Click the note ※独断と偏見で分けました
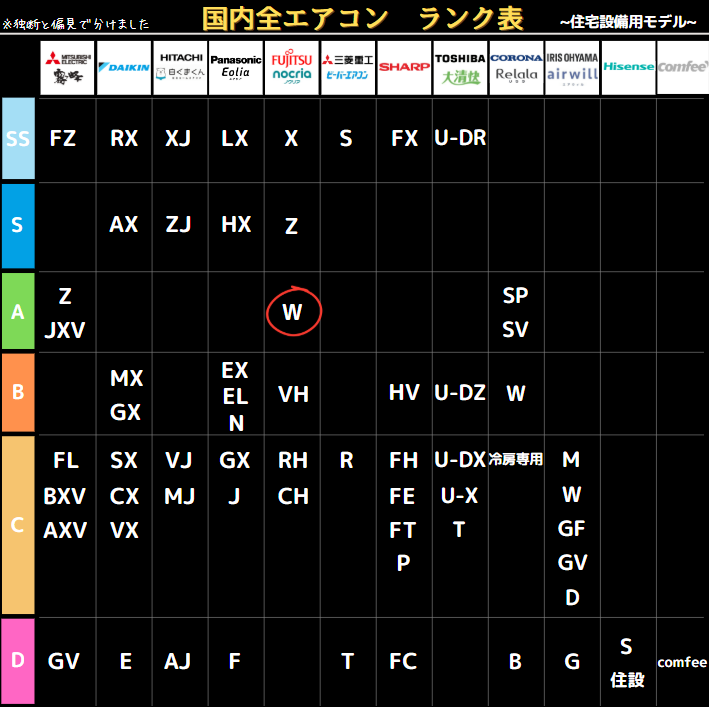 click(x=76, y=24)
